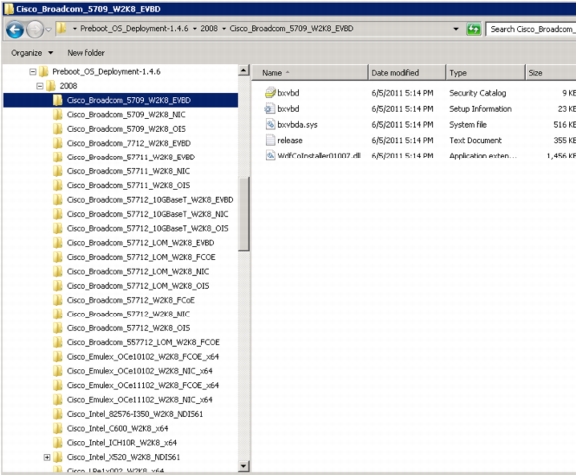Screen dimensions: 578x476
Task: Open folder icon of Cisco_Broadcom_57712_LOM_W2K8_FCOE
Action: click(x=58, y=257)
